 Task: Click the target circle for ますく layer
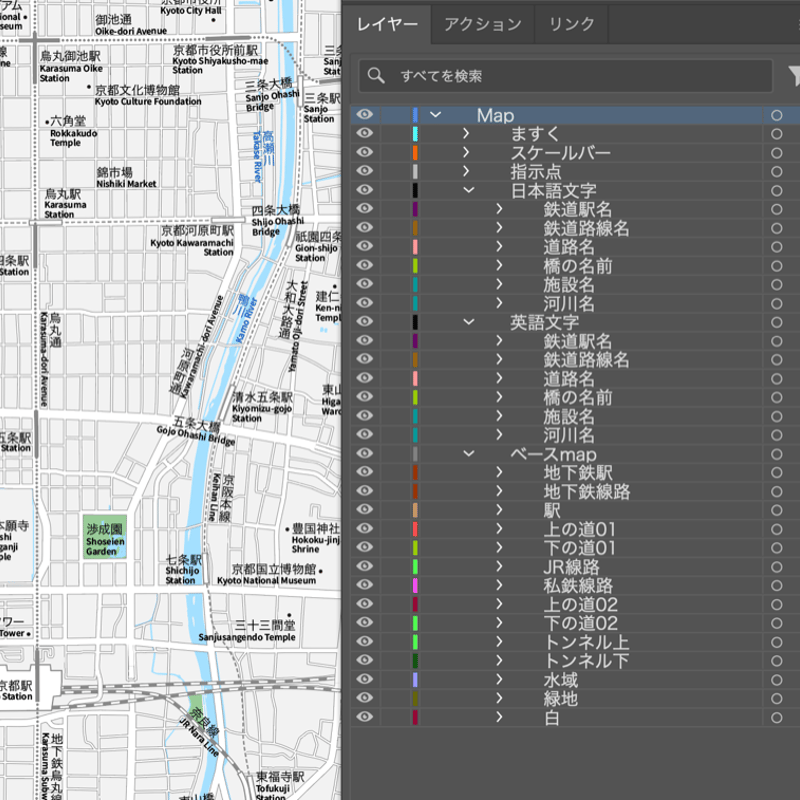pyautogui.click(x=776, y=134)
